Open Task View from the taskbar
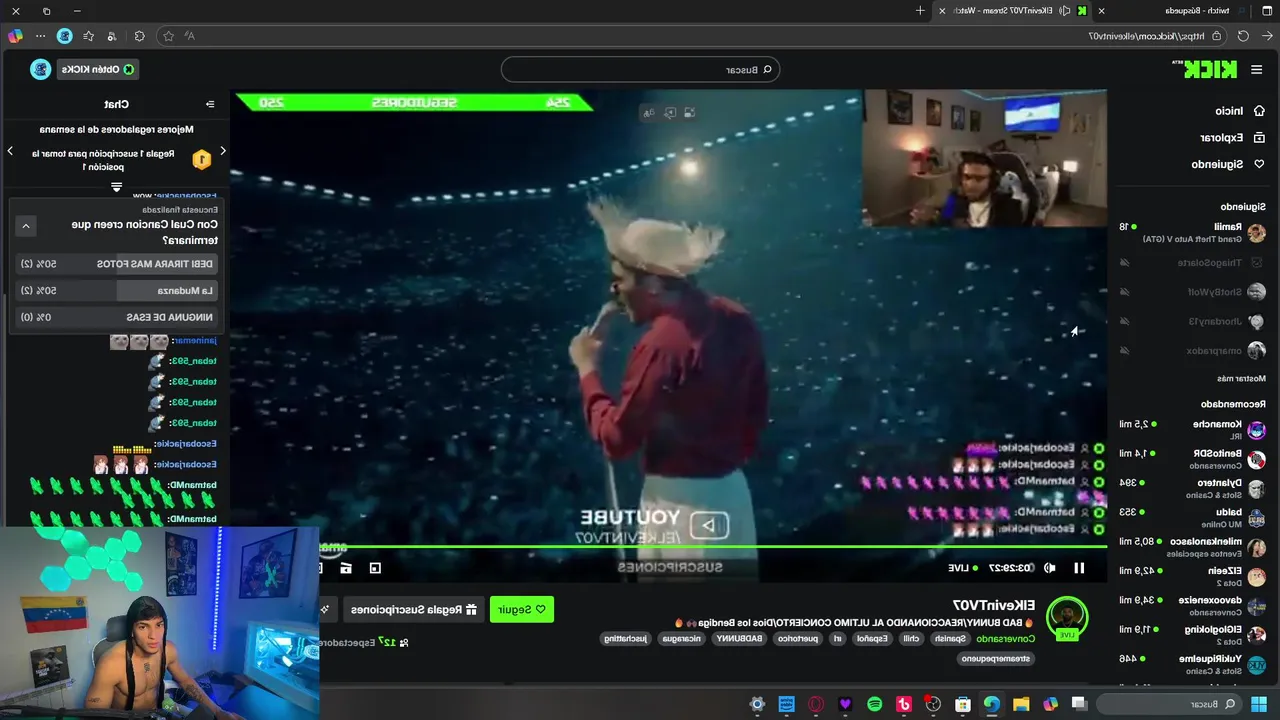 [1079, 704]
